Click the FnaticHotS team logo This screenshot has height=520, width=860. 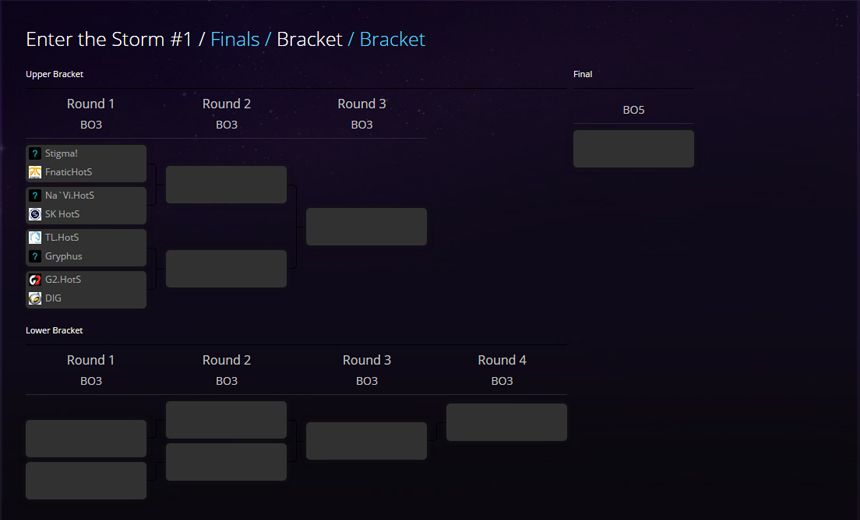tap(35, 172)
